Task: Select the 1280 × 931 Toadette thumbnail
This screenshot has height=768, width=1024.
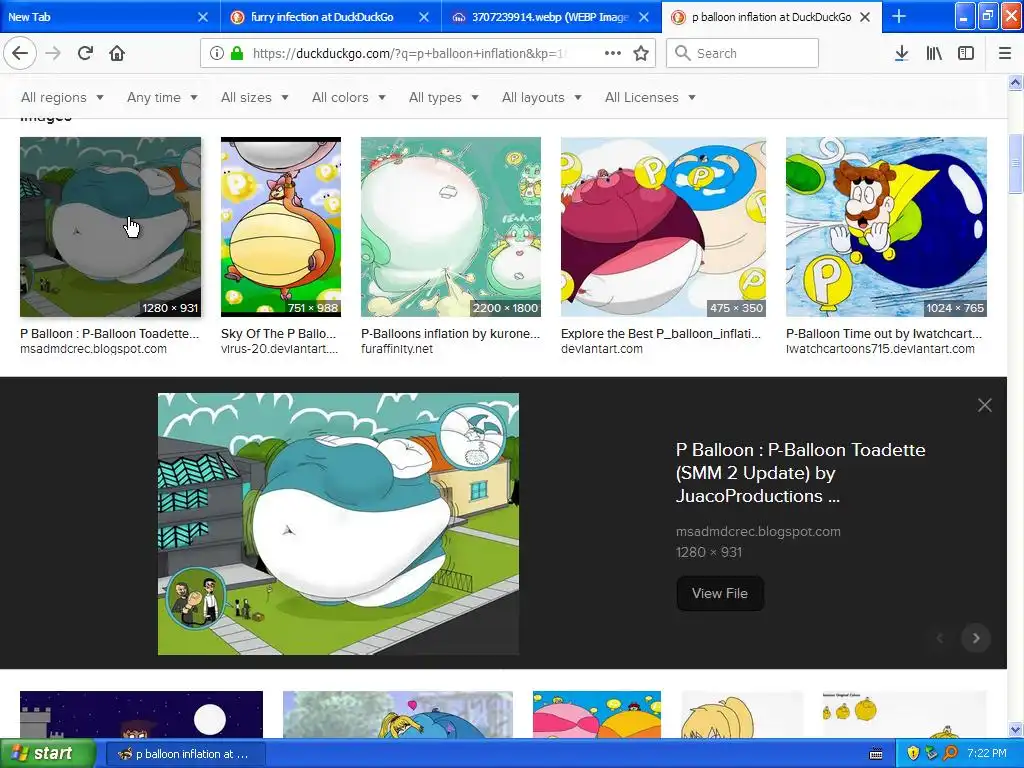Action: [x=110, y=227]
